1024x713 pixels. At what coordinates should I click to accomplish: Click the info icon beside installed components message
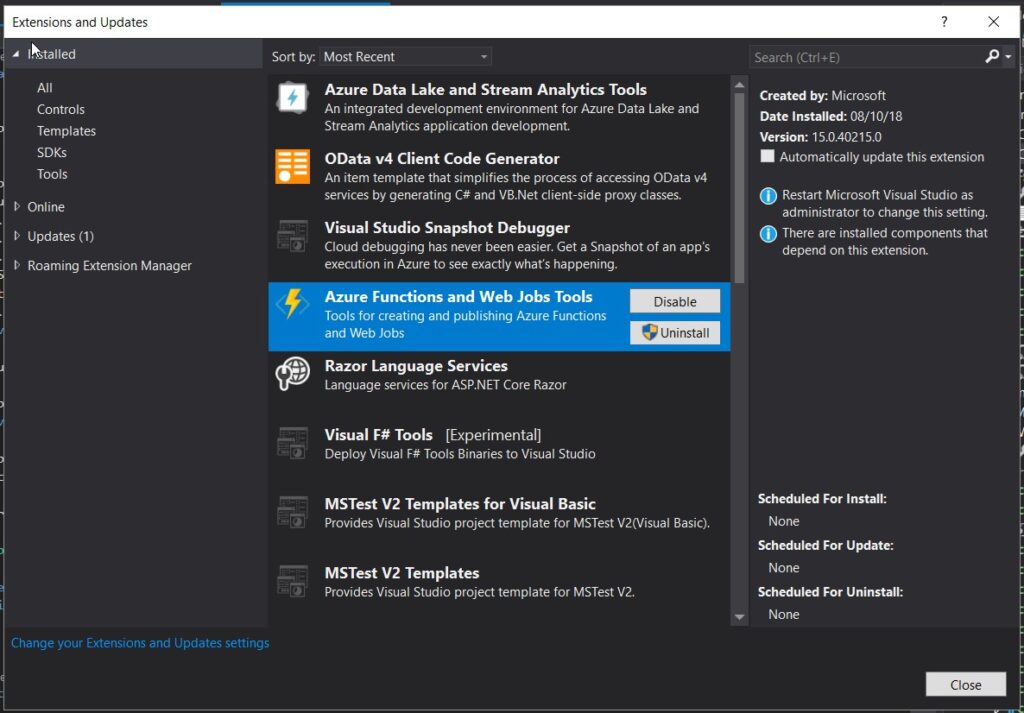[768, 234]
